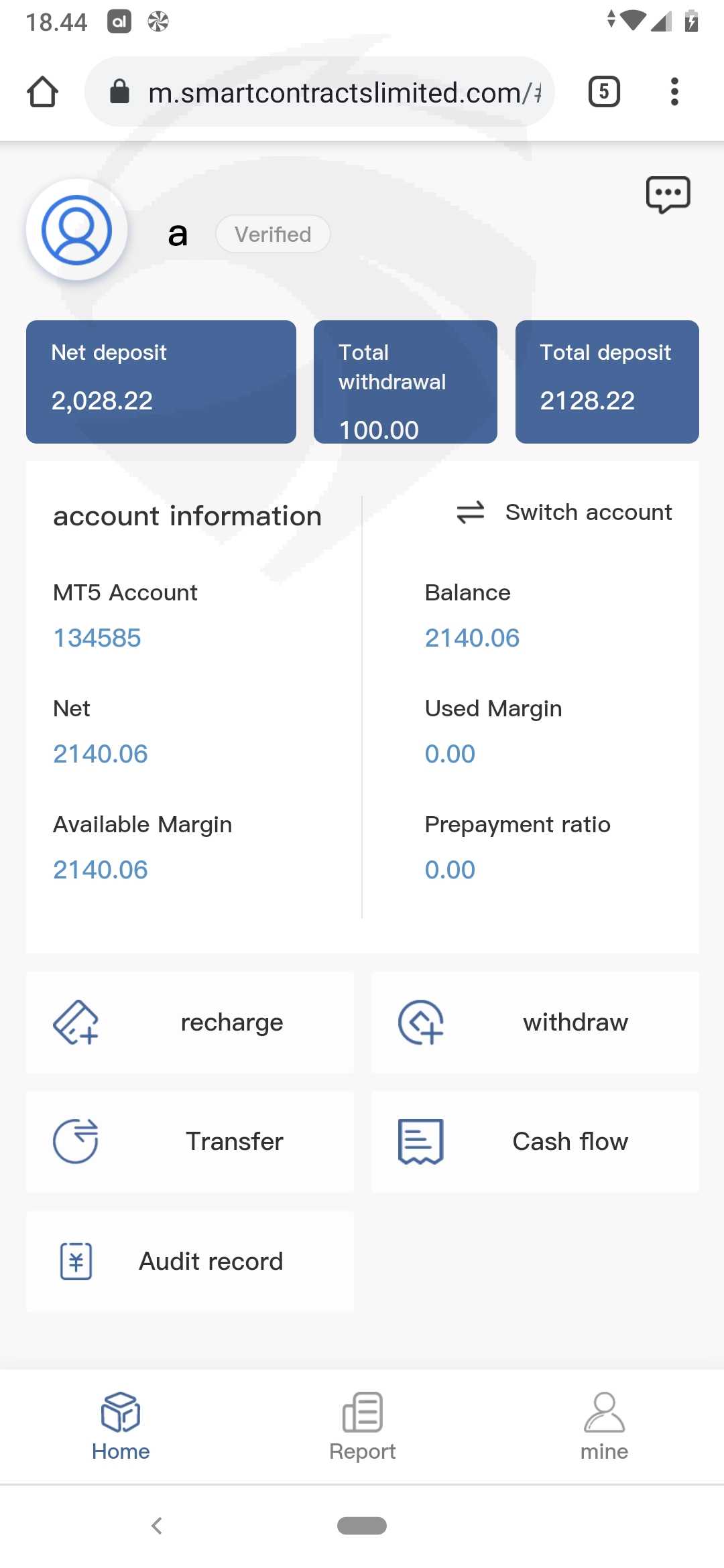Screen dimensions: 724x1568
Task: Open the Total deposit card
Action: [607, 381]
